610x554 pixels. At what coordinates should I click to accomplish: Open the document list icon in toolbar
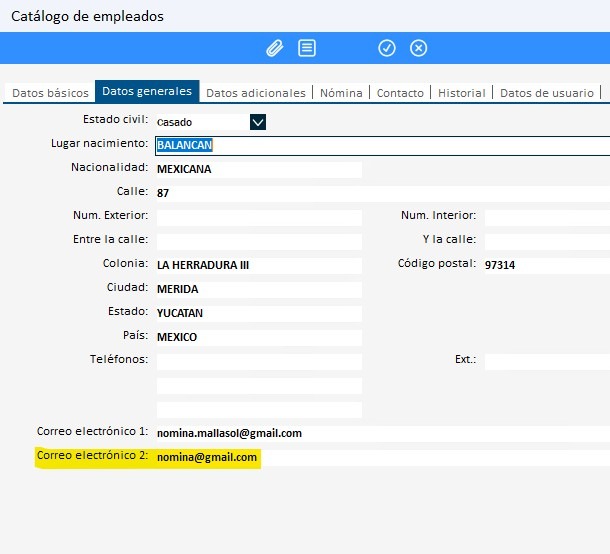(x=307, y=48)
